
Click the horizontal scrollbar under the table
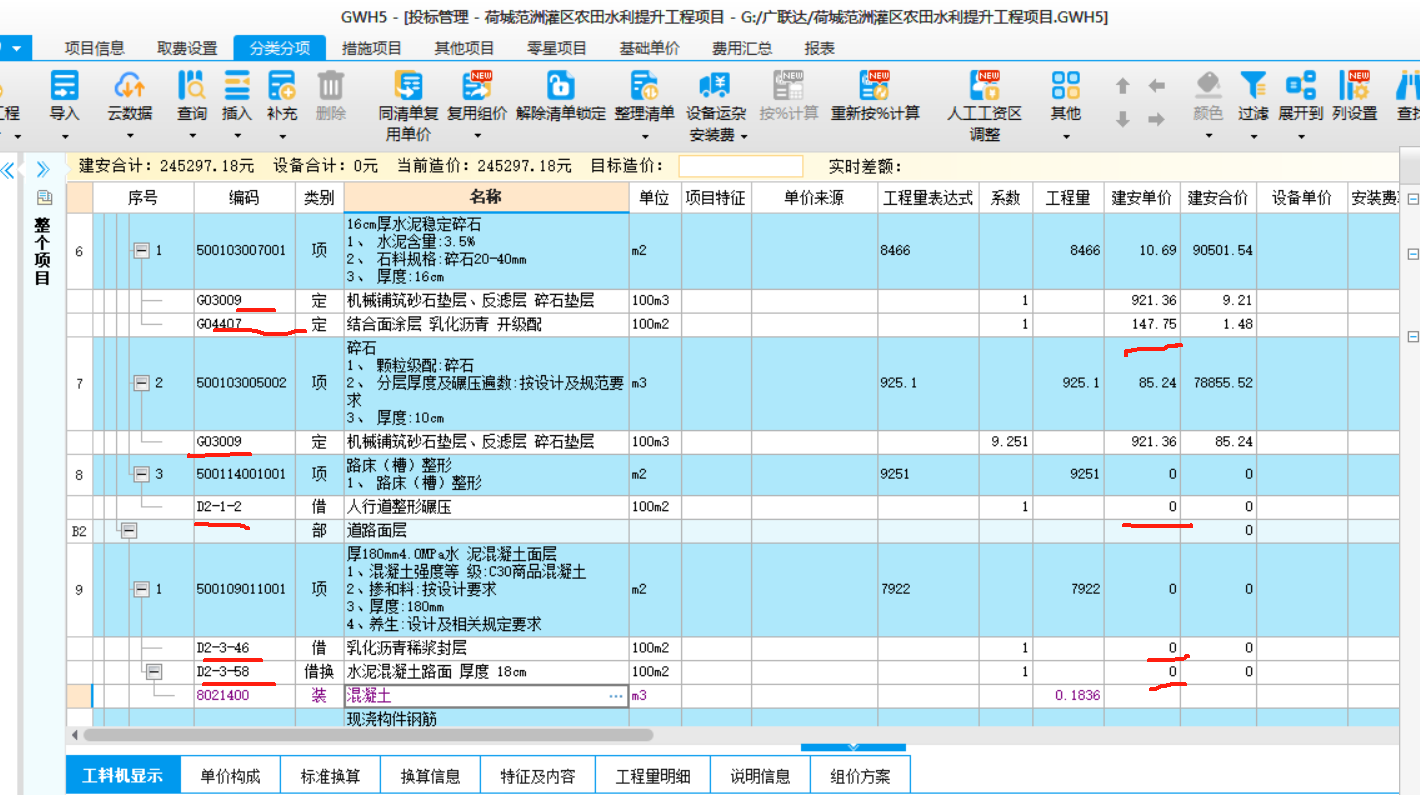click(x=367, y=735)
